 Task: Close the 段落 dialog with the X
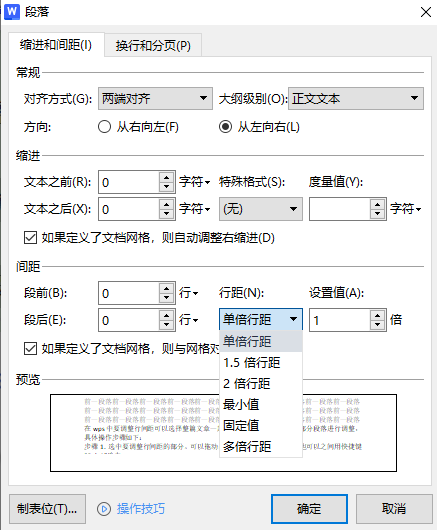[426, 12]
